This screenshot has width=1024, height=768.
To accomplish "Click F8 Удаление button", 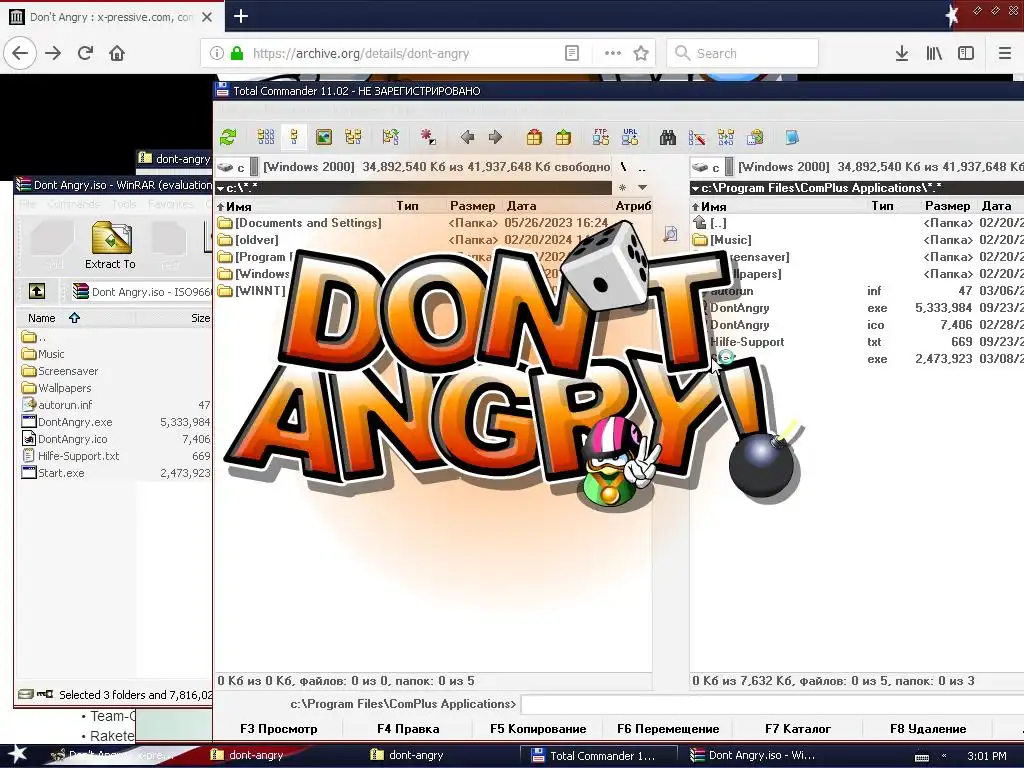I will [928, 729].
